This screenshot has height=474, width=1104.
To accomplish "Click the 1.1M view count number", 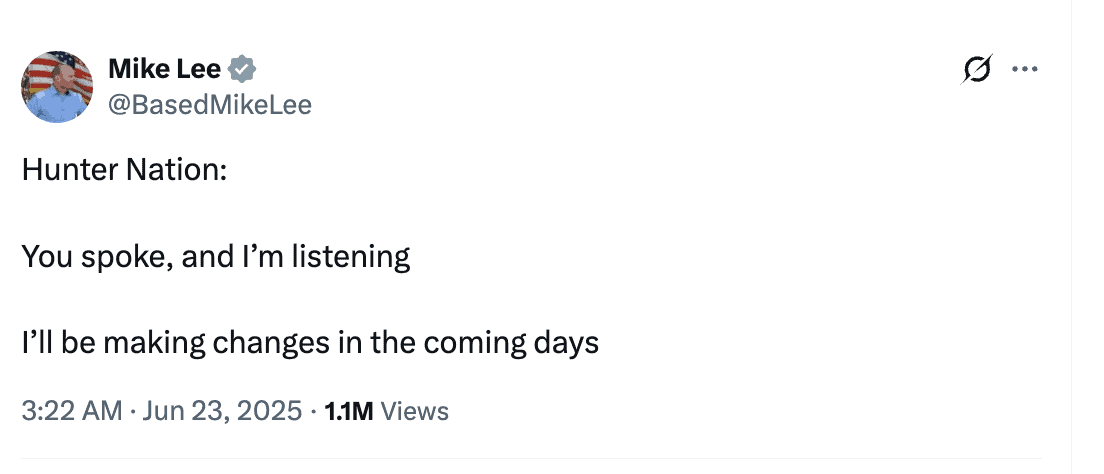I will pyautogui.click(x=349, y=411).
